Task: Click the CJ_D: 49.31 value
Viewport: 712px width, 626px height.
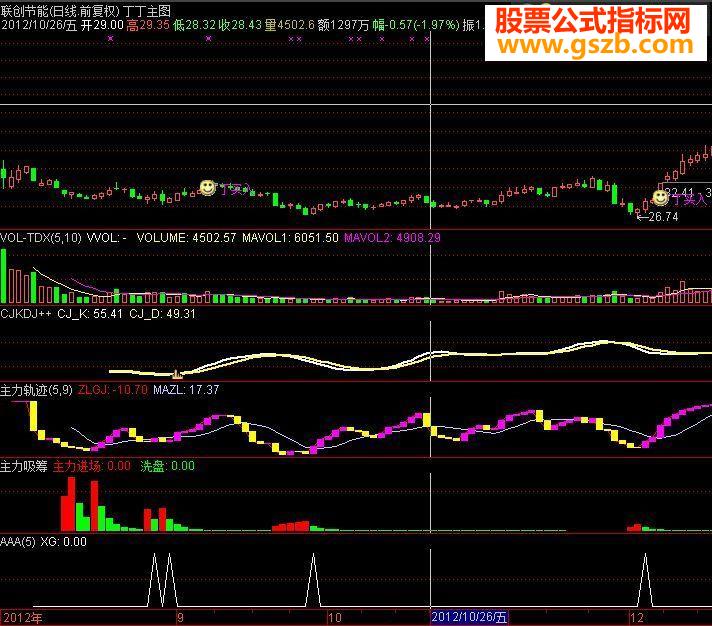Action: click(x=163, y=314)
